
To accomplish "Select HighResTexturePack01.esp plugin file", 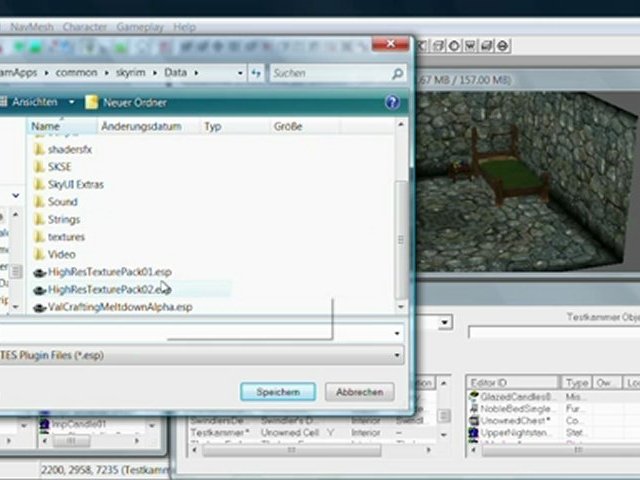I will pyautogui.click(x=109, y=272).
